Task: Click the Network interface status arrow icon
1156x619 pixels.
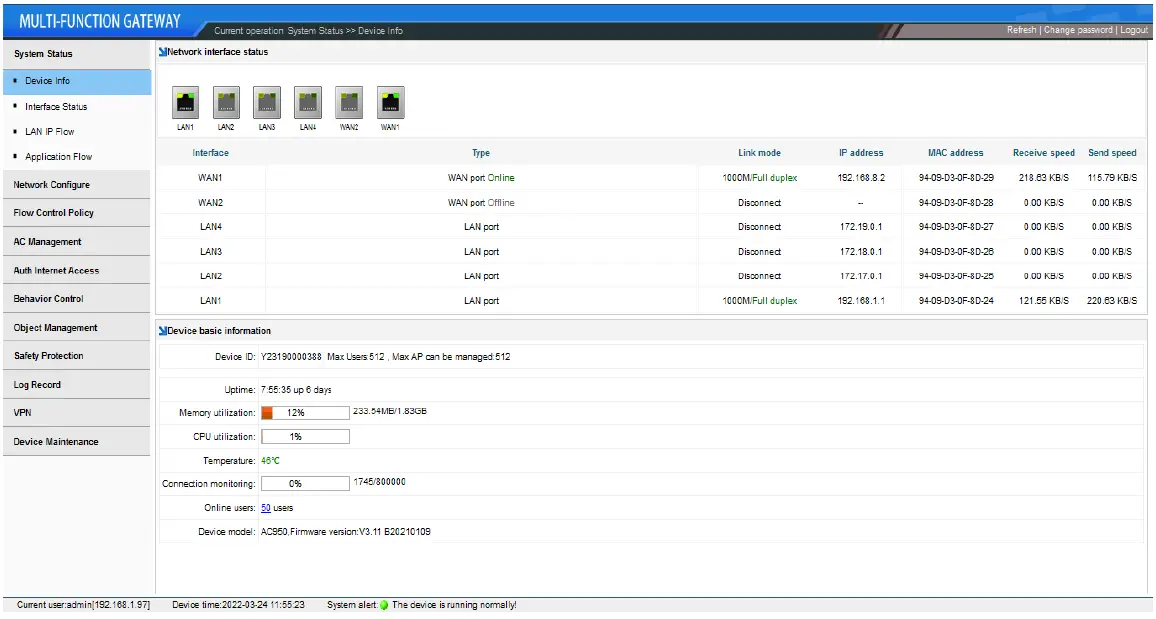Action: (x=161, y=52)
